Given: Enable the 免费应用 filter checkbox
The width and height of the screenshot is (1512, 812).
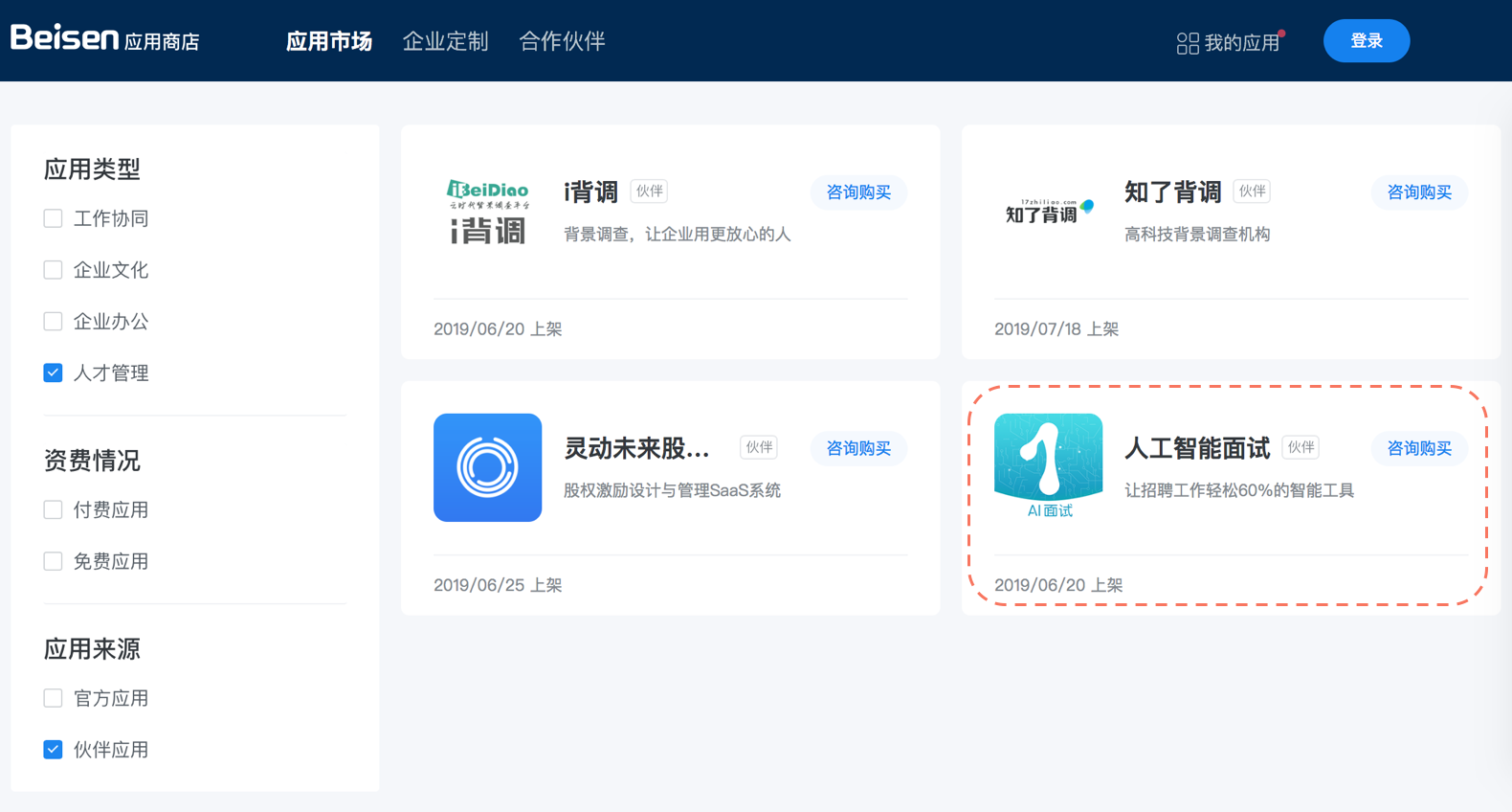Looking at the screenshot, I should [x=53, y=562].
